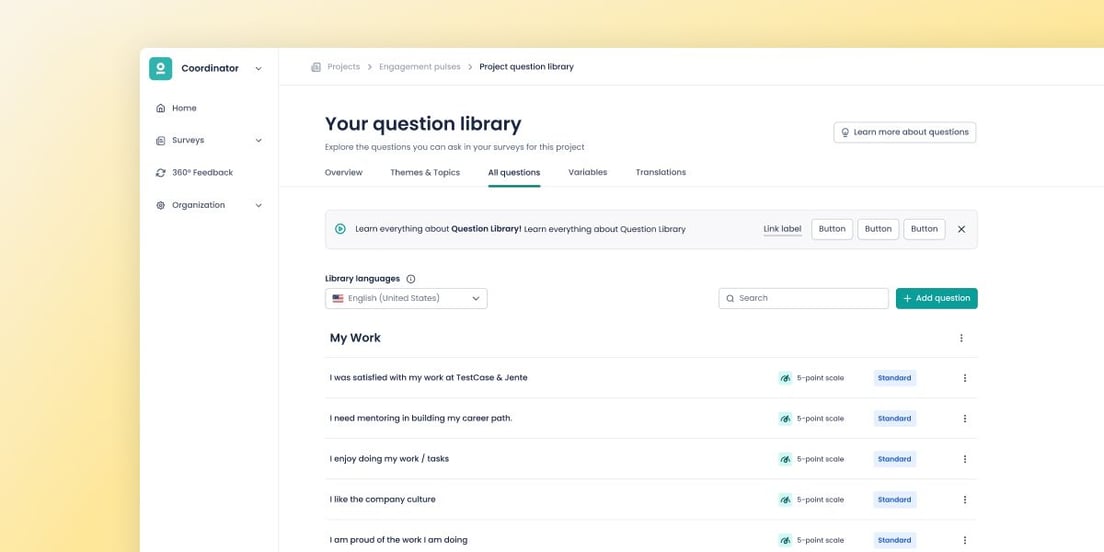
Task: Select question 'I need mentoring in building my career path'
Action: [421, 418]
